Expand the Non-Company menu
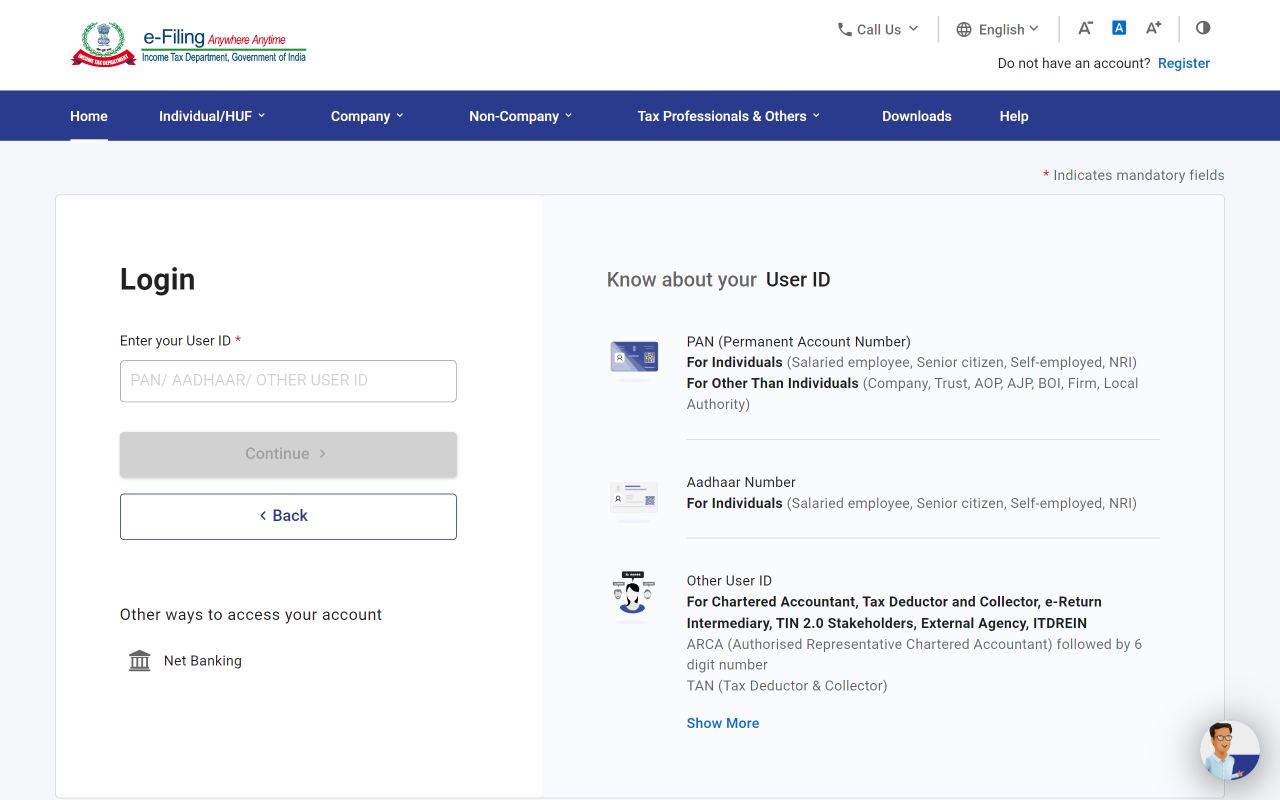 [x=521, y=116]
